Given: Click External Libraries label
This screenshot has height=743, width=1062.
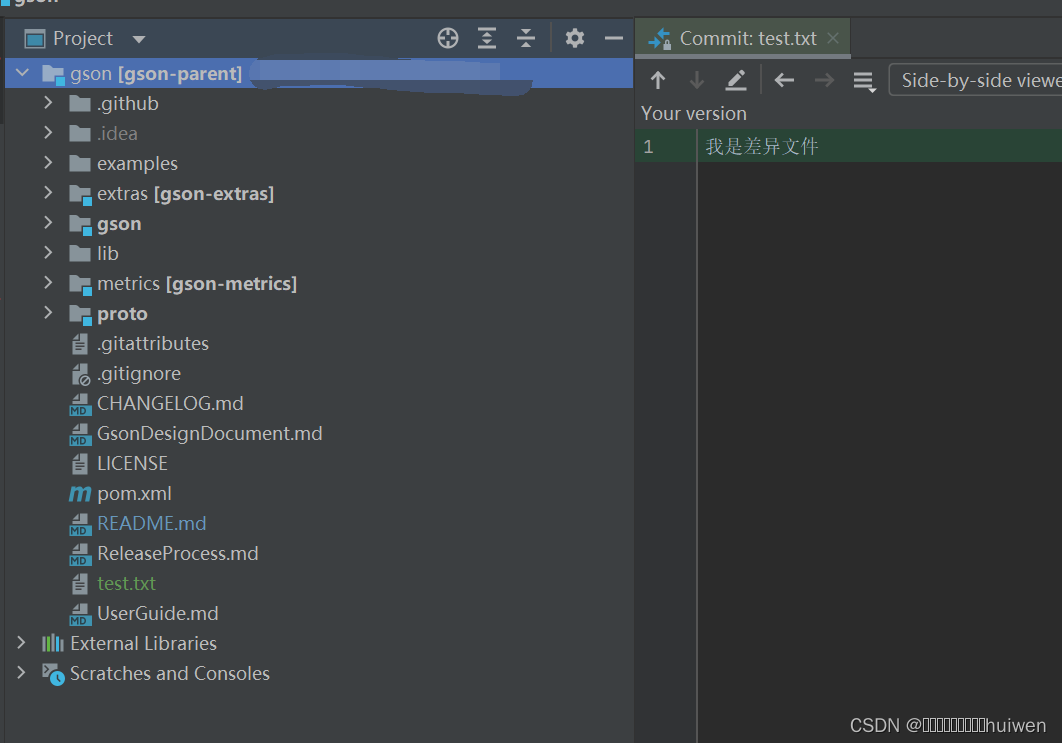Looking at the screenshot, I should [x=144, y=643].
